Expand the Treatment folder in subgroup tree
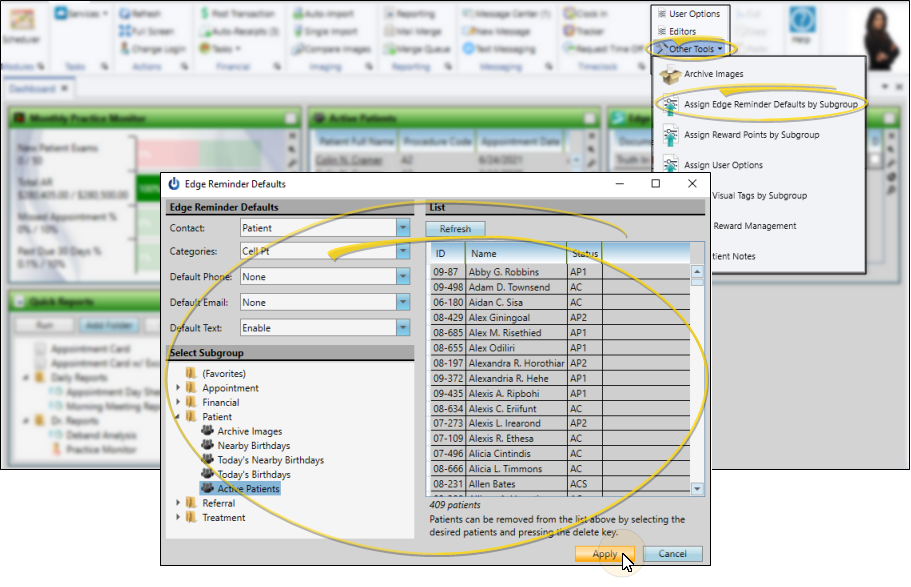Viewport: 911px width, 587px height. (x=178, y=518)
